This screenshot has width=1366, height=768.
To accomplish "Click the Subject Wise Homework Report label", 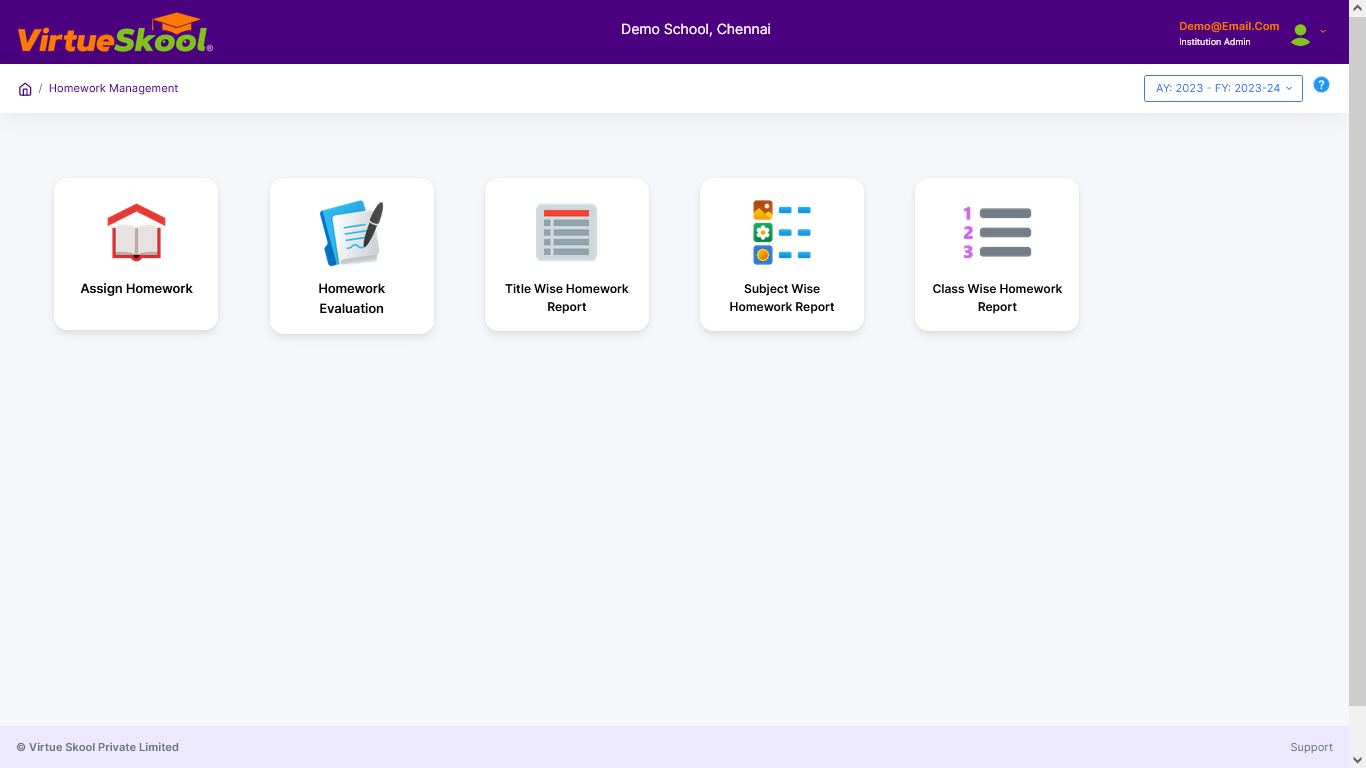I will tap(782, 298).
